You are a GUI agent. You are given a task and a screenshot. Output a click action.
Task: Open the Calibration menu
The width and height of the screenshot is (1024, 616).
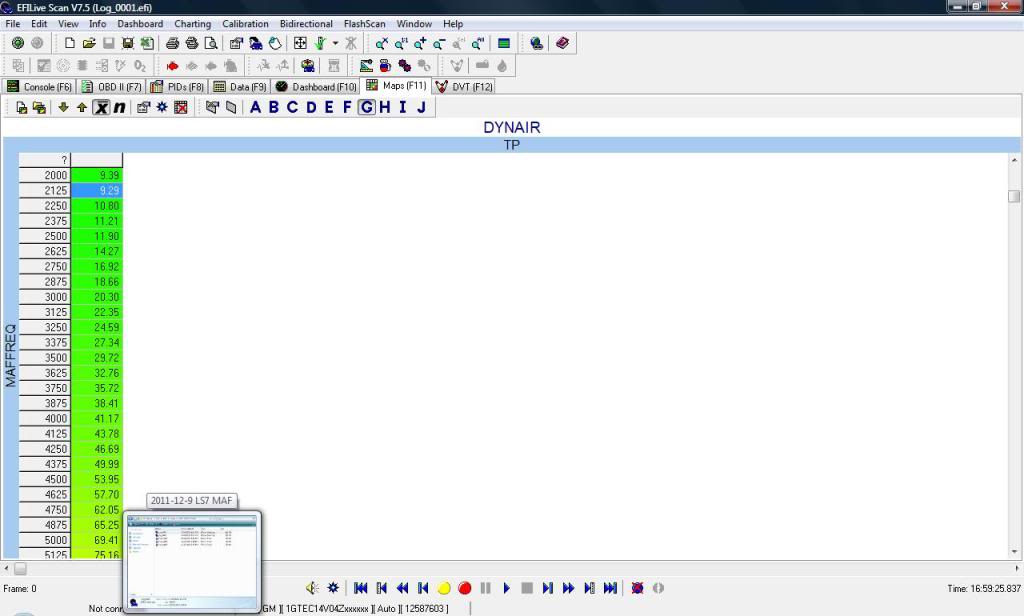245,24
